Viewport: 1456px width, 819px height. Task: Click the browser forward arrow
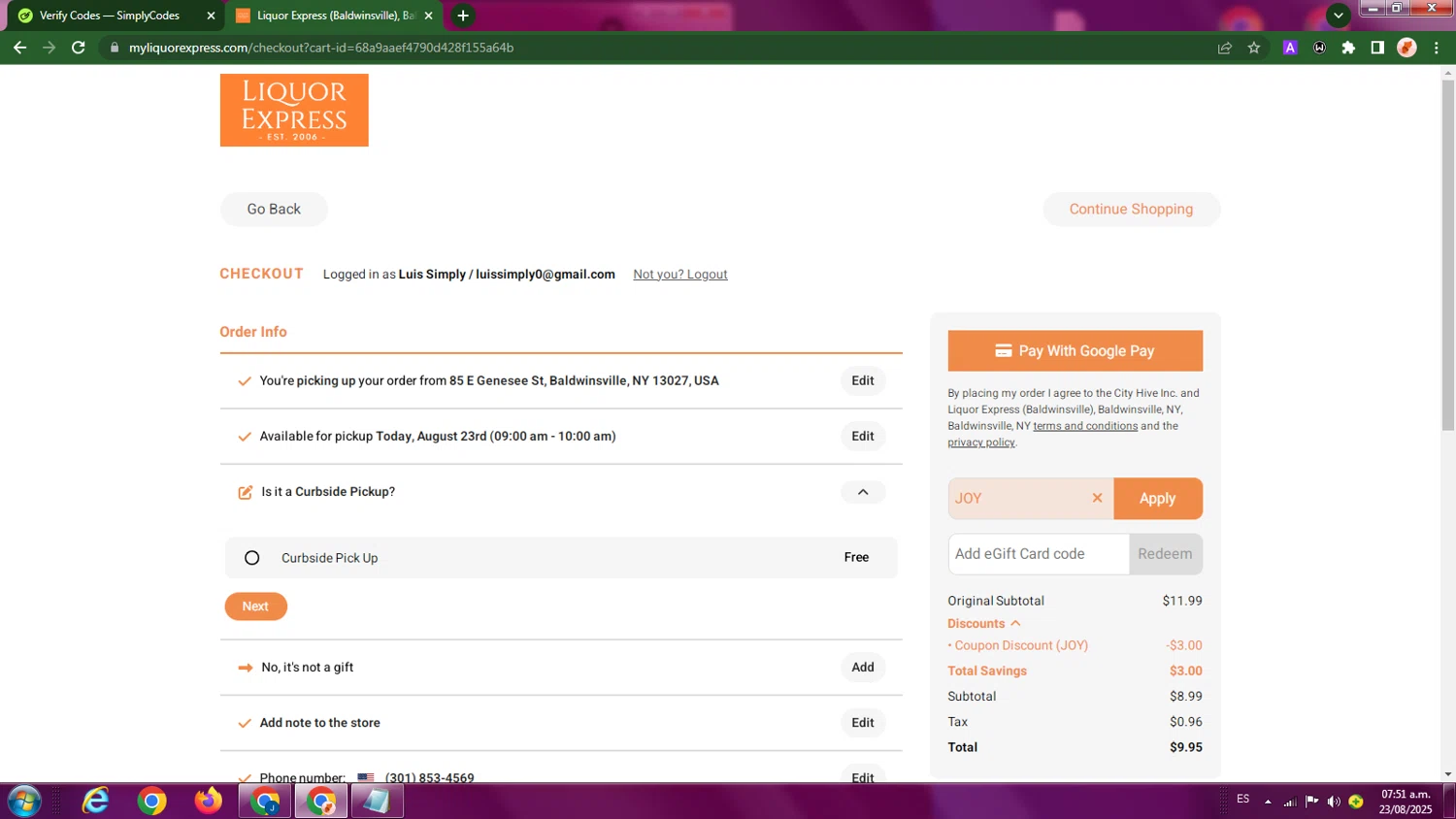[49, 48]
